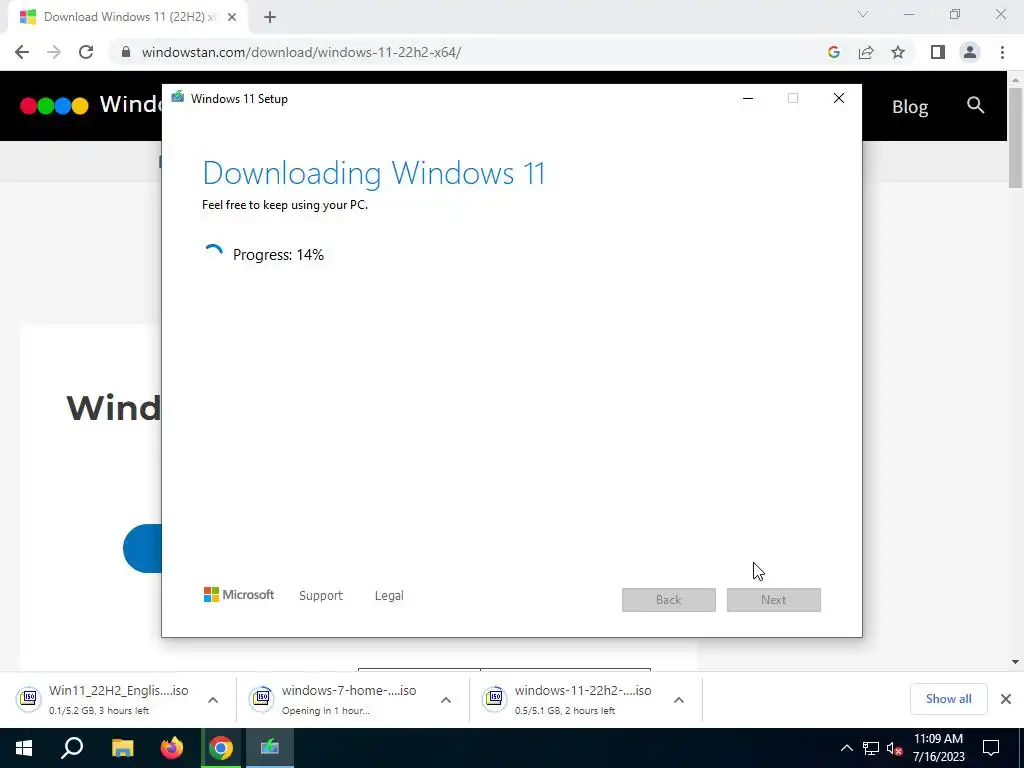Open File Explorer from the taskbar
1024x768 pixels.
coord(122,748)
